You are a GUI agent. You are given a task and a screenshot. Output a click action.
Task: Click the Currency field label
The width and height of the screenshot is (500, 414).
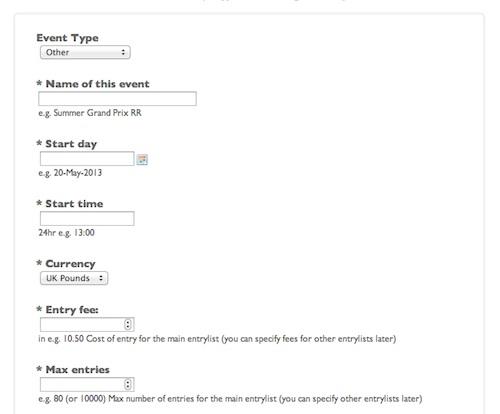70,264
